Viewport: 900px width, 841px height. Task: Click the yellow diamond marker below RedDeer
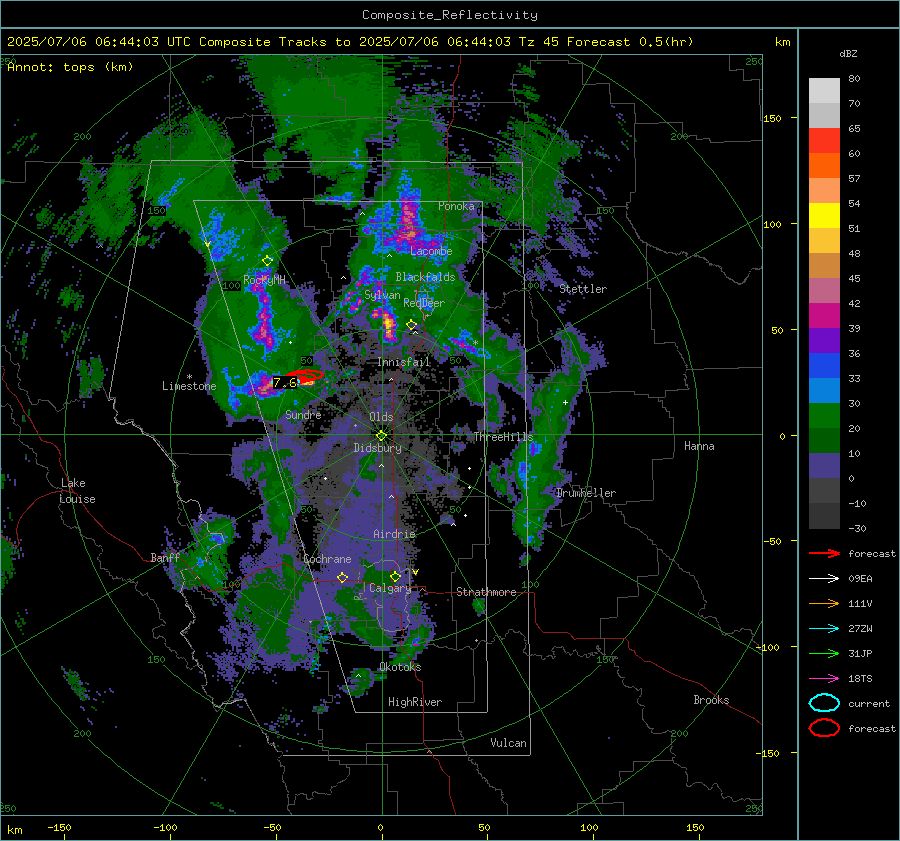coord(412,325)
